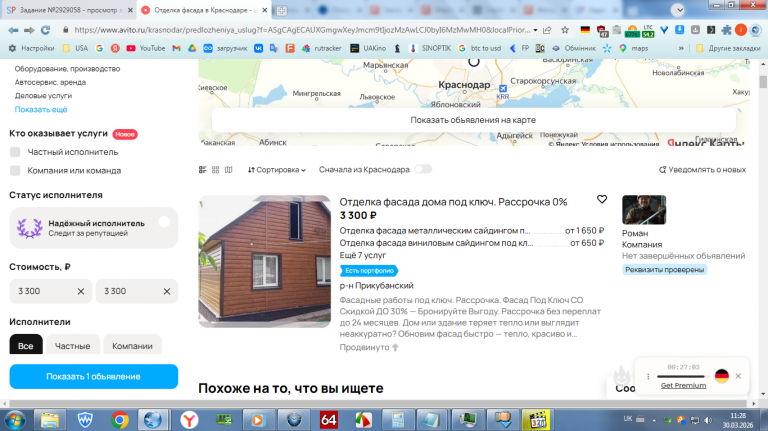Open the VK bookmark icon
768x431 pixels.
coord(258,48)
